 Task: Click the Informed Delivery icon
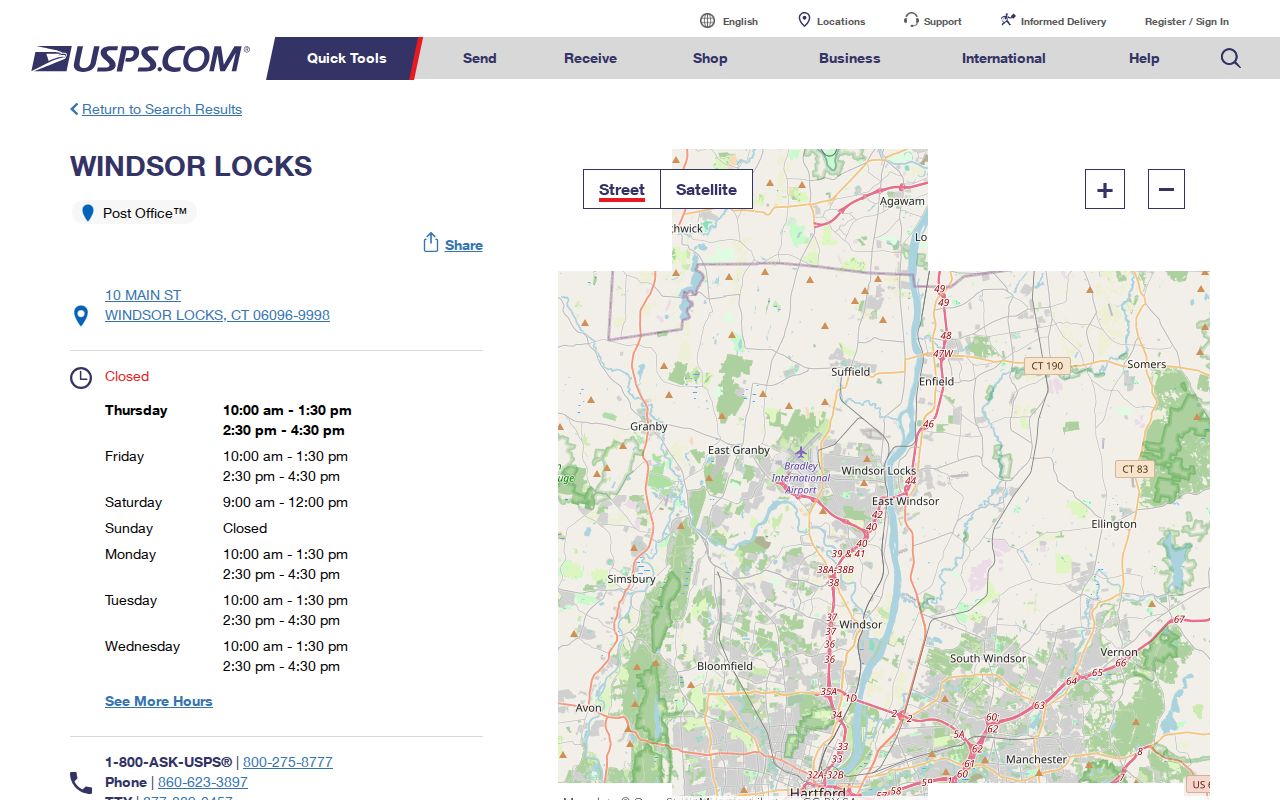(x=1007, y=20)
